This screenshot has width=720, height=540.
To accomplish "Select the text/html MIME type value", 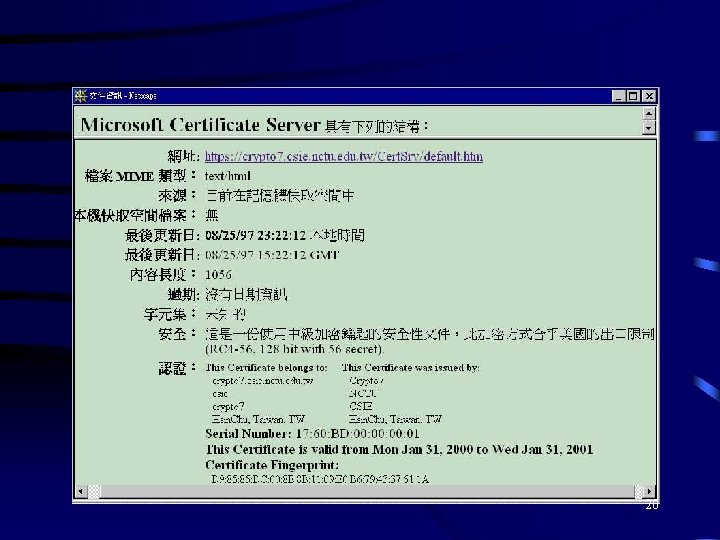I will pos(228,176).
